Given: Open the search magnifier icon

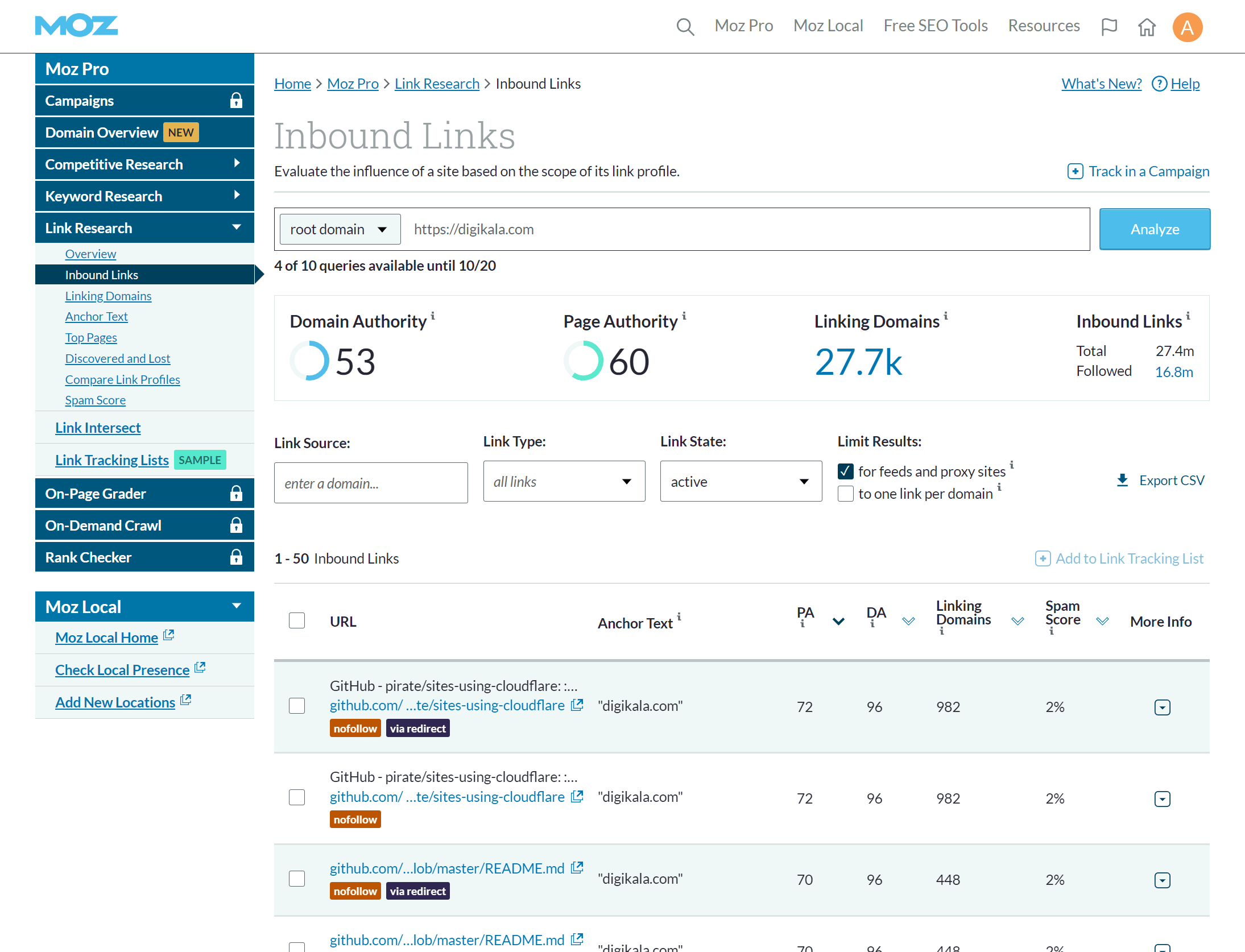Looking at the screenshot, I should (x=685, y=26).
